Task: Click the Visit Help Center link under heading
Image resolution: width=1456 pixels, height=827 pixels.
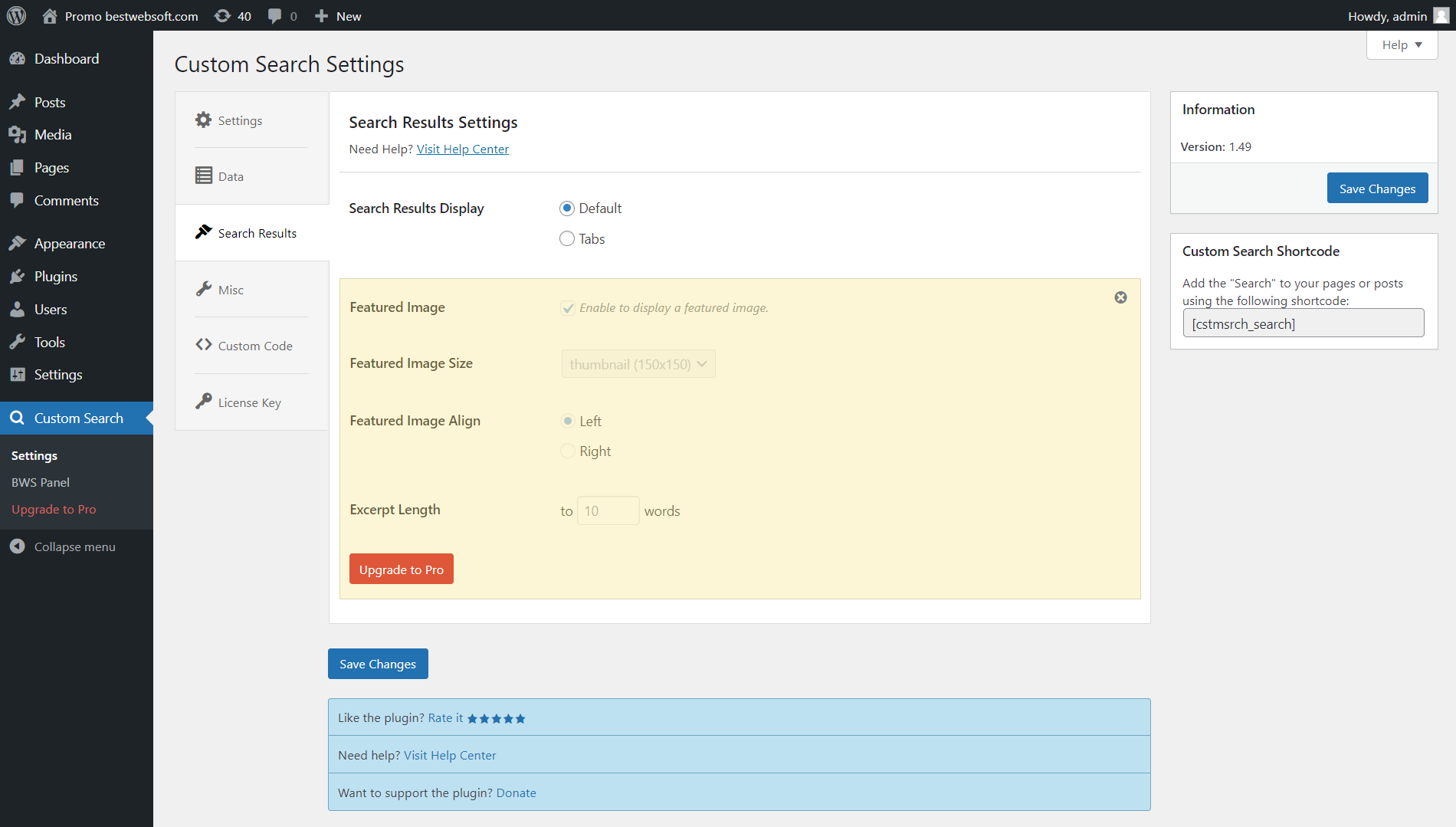Action: (462, 149)
